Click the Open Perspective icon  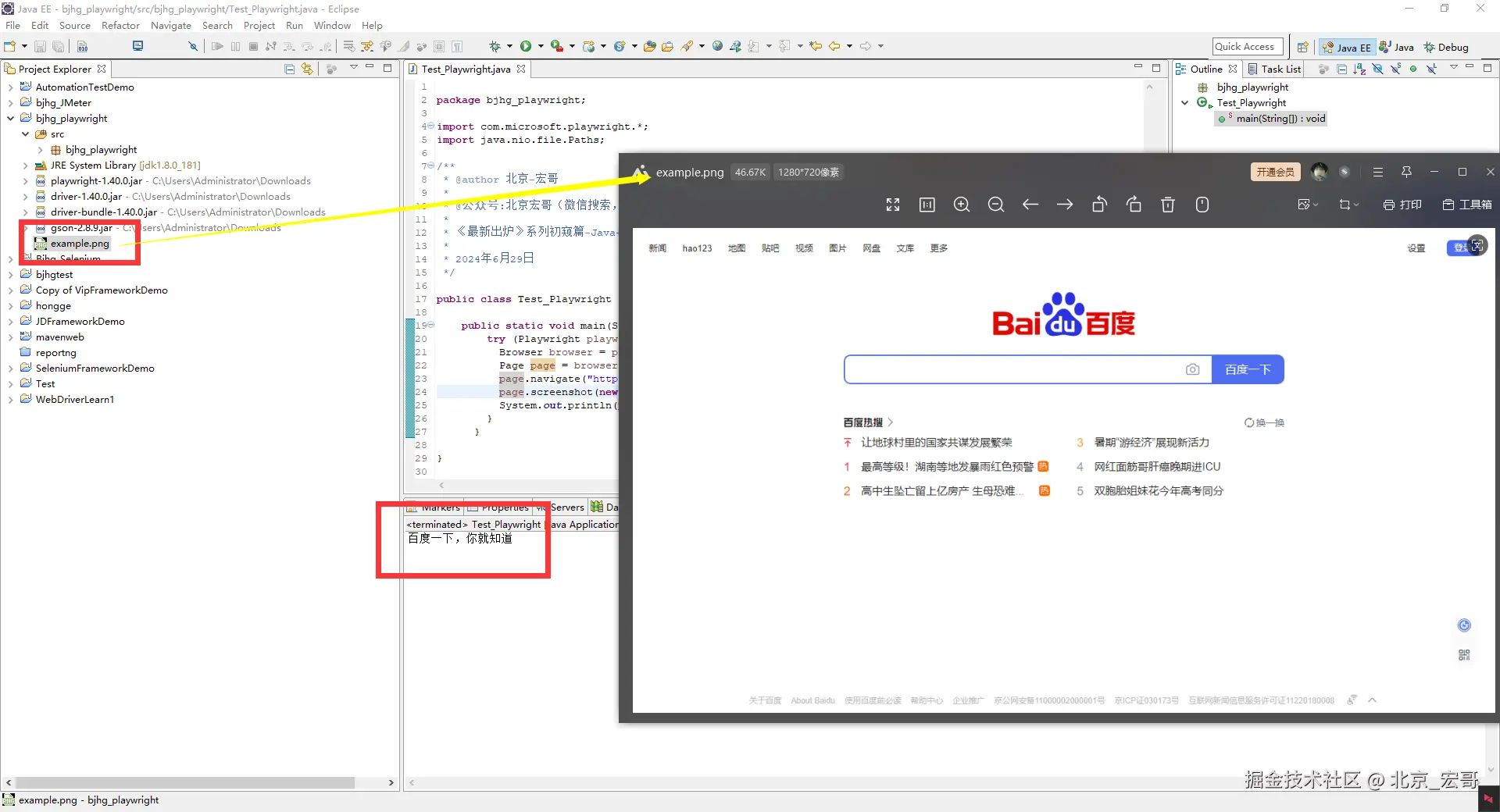coord(1302,47)
